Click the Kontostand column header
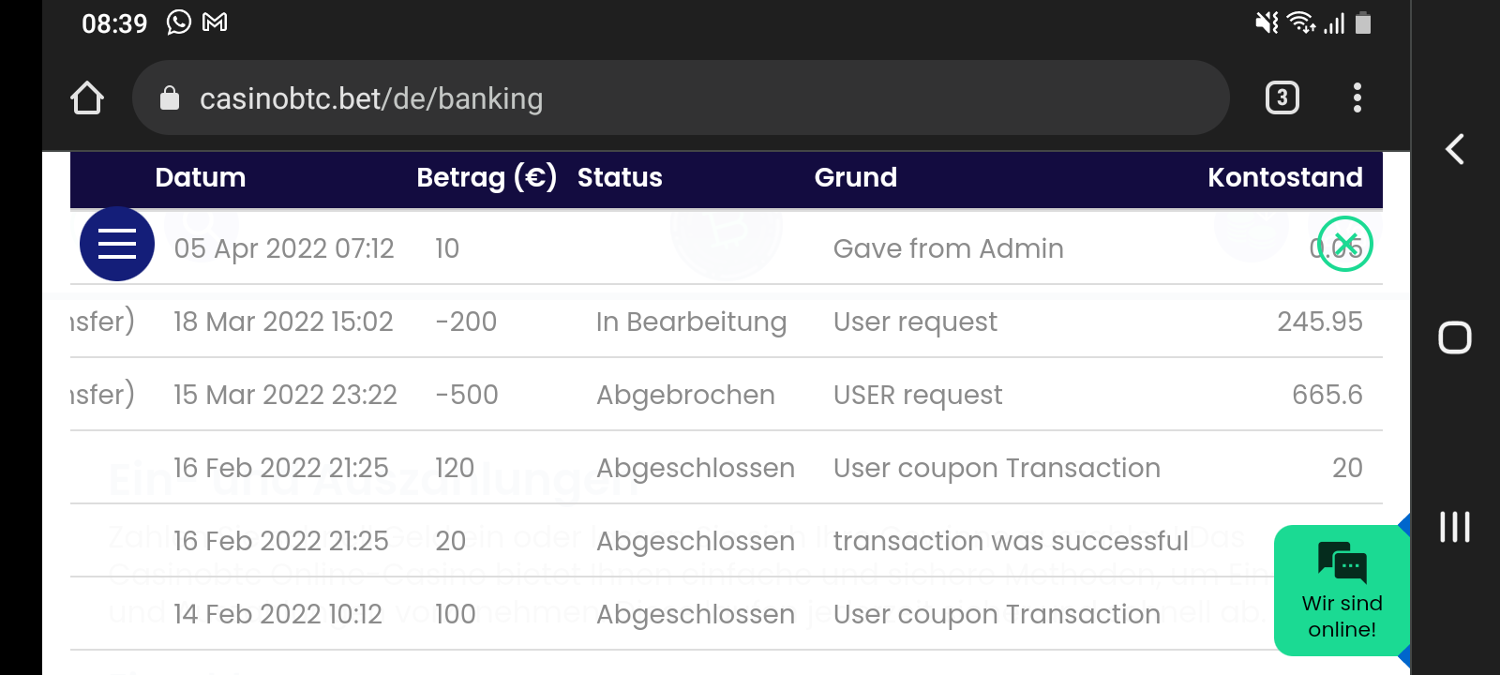Viewport: 1500px width, 675px height. click(x=1285, y=178)
